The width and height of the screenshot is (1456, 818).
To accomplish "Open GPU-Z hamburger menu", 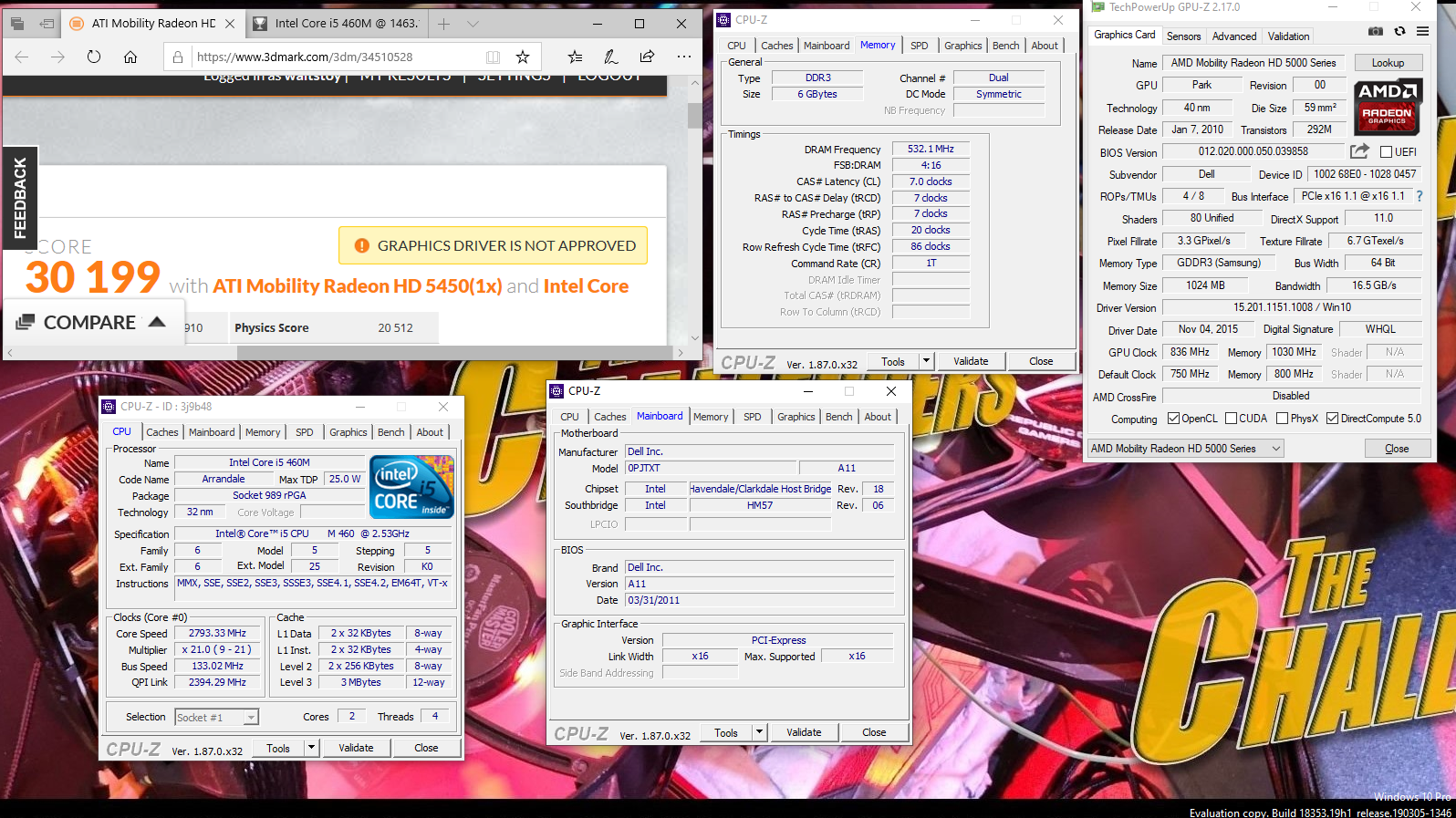I will click(1422, 32).
